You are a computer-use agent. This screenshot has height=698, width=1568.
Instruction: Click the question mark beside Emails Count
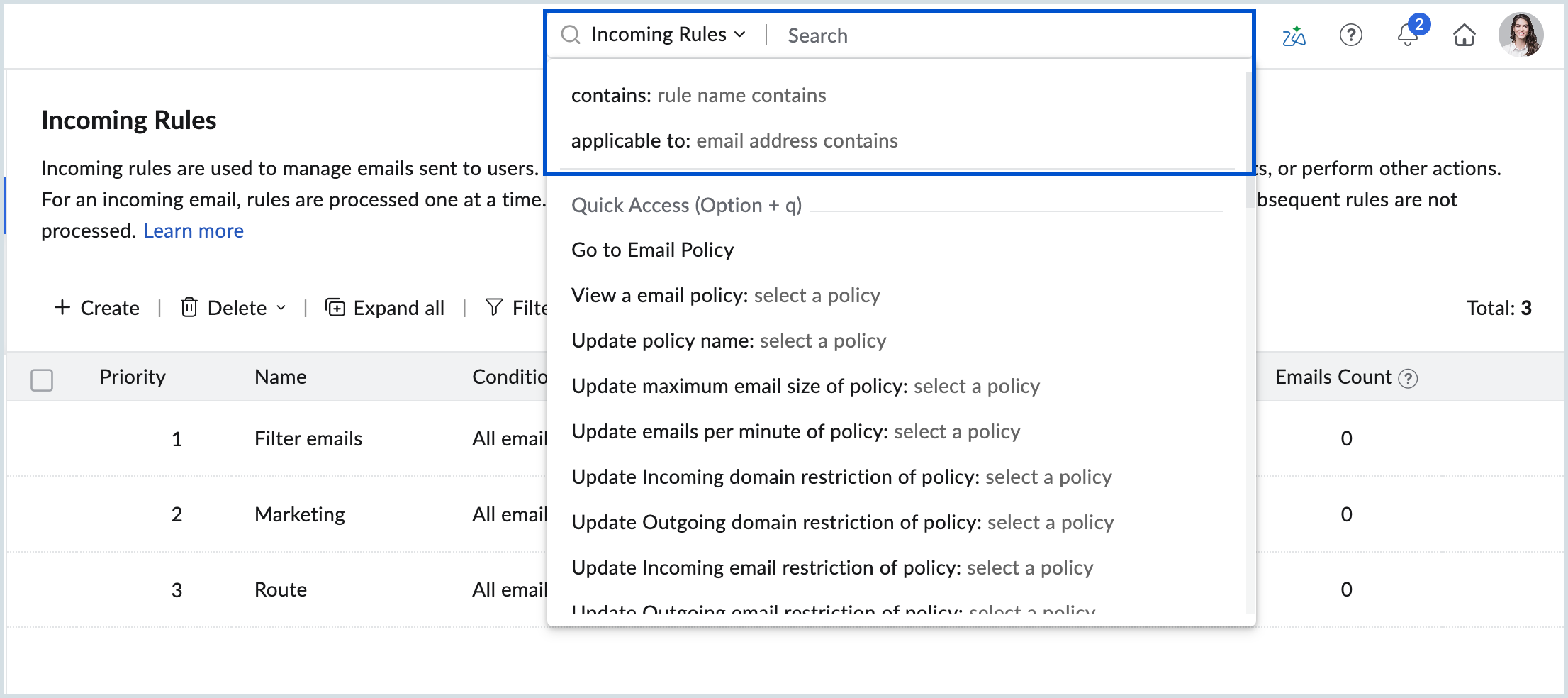click(x=1409, y=378)
